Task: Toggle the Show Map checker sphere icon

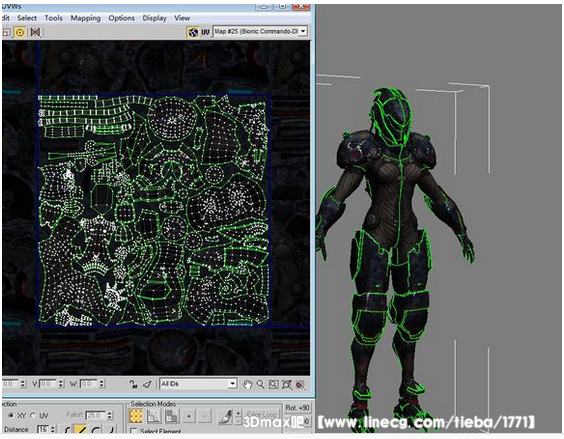Action: click(193, 32)
